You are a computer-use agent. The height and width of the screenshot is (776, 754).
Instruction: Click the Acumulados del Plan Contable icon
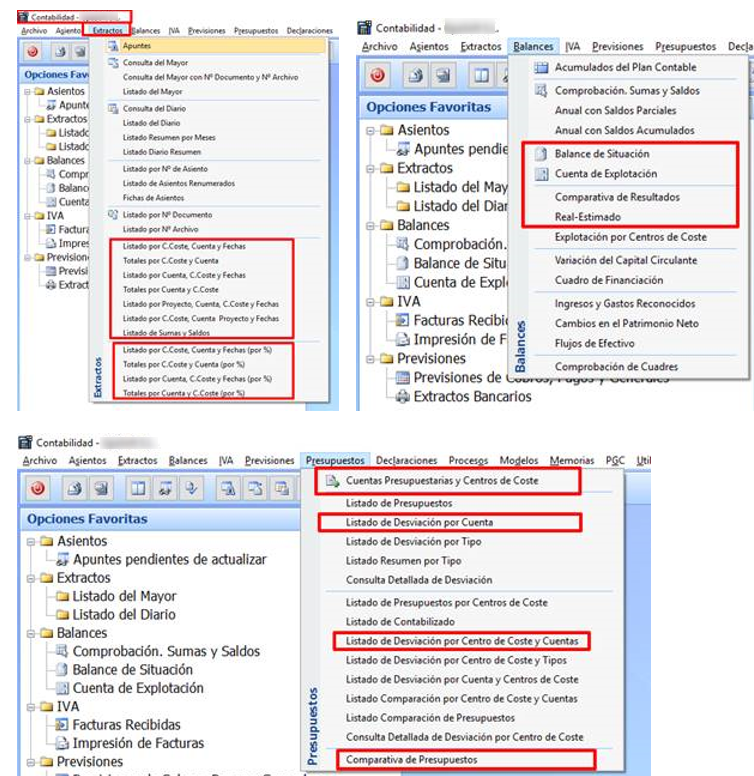click(x=541, y=67)
